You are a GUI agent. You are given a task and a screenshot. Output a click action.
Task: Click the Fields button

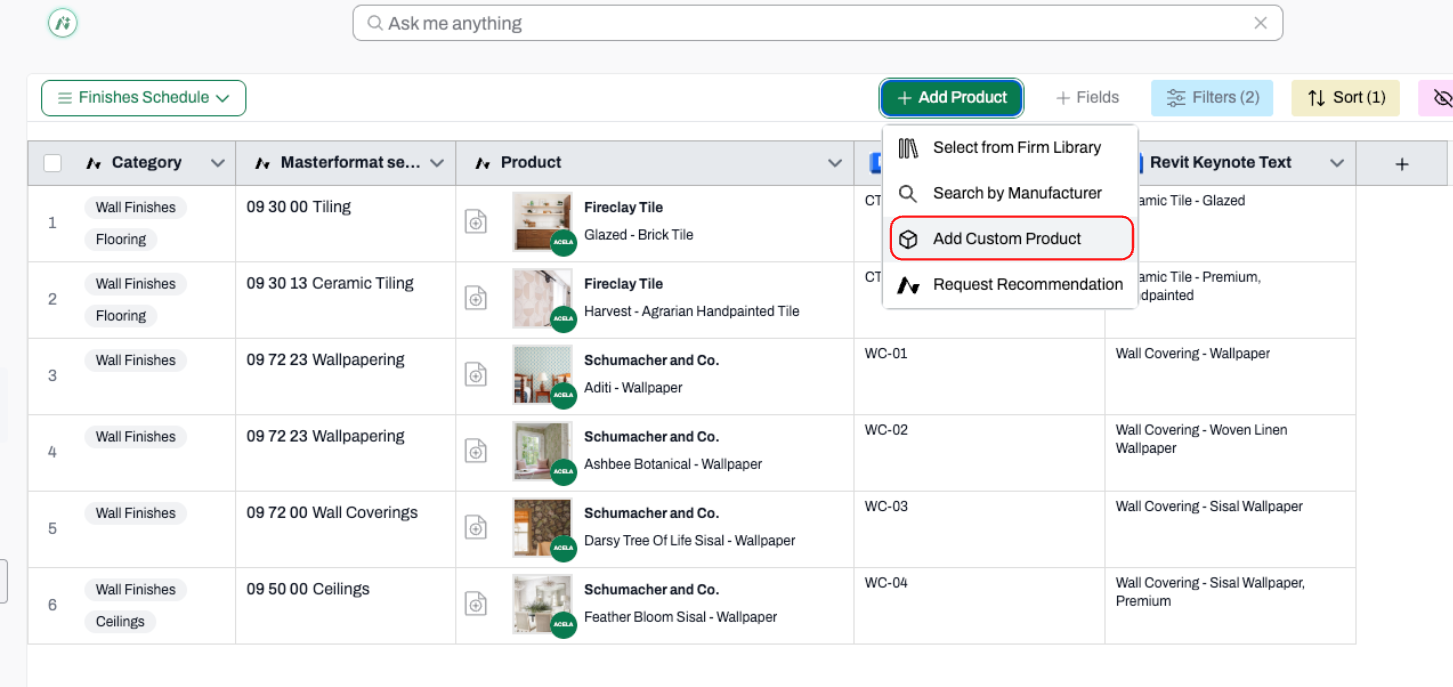[x=1087, y=97]
